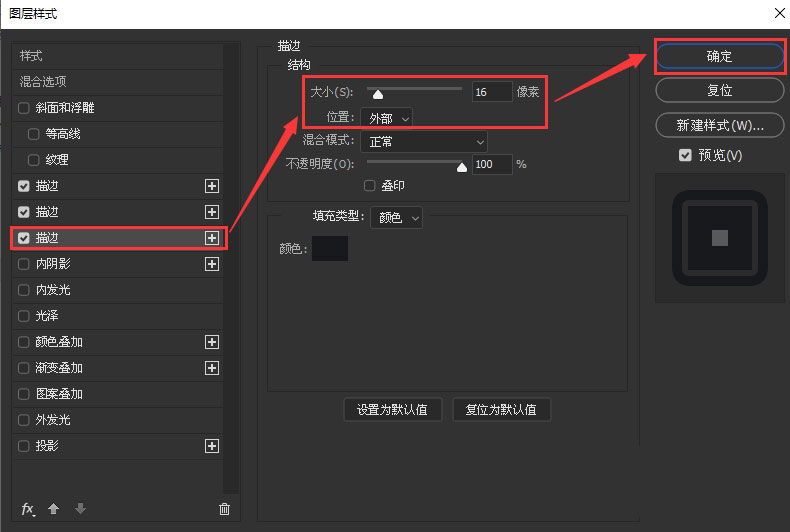Enable the 光泽 checkbox
This screenshot has height=532, width=790.
point(24,316)
